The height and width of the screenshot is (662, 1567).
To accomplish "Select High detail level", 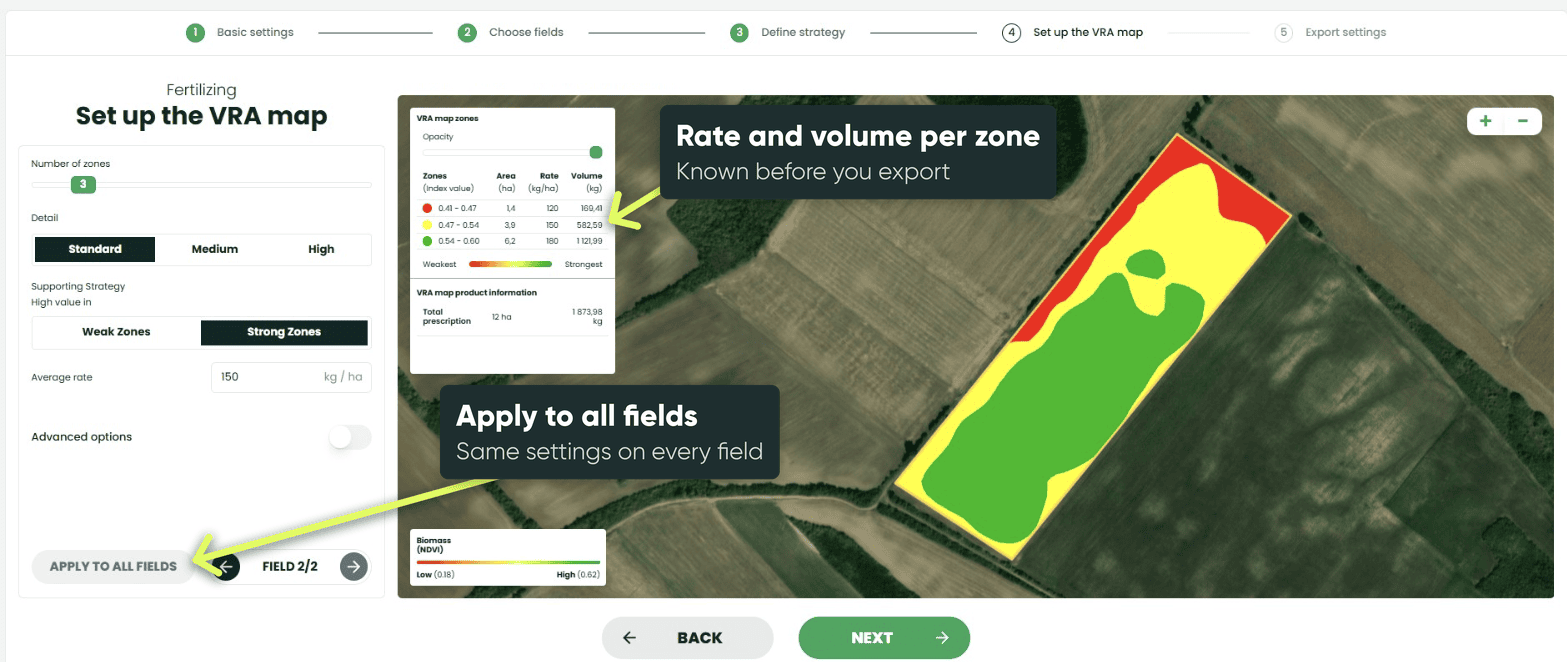I will pos(321,249).
